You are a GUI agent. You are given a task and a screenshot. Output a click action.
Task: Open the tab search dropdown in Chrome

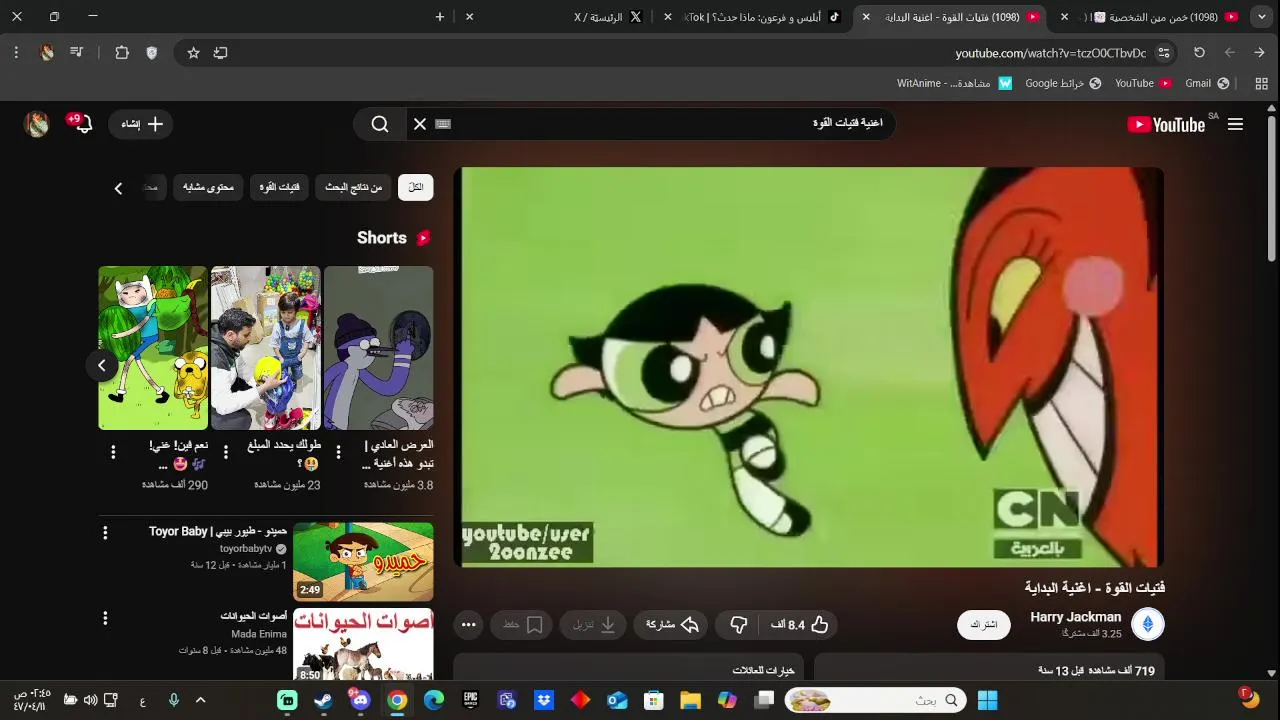click(1262, 17)
